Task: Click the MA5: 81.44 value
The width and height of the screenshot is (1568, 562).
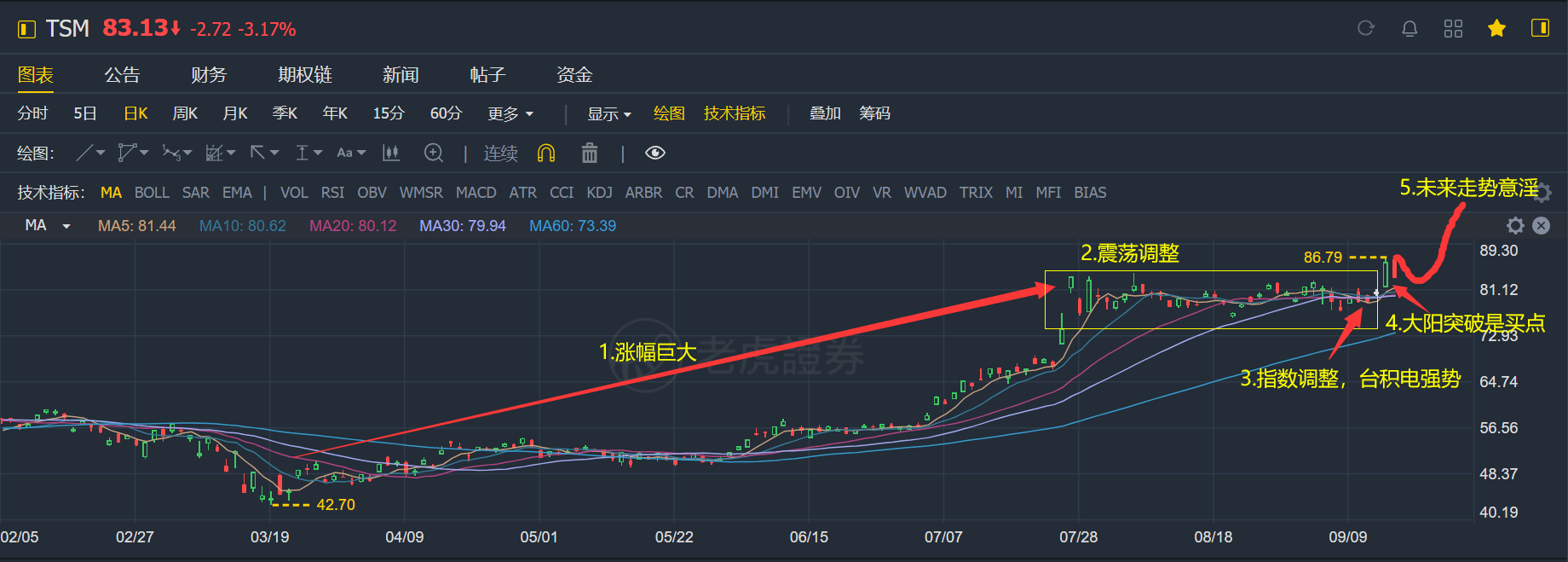Action: pyautogui.click(x=136, y=226)
